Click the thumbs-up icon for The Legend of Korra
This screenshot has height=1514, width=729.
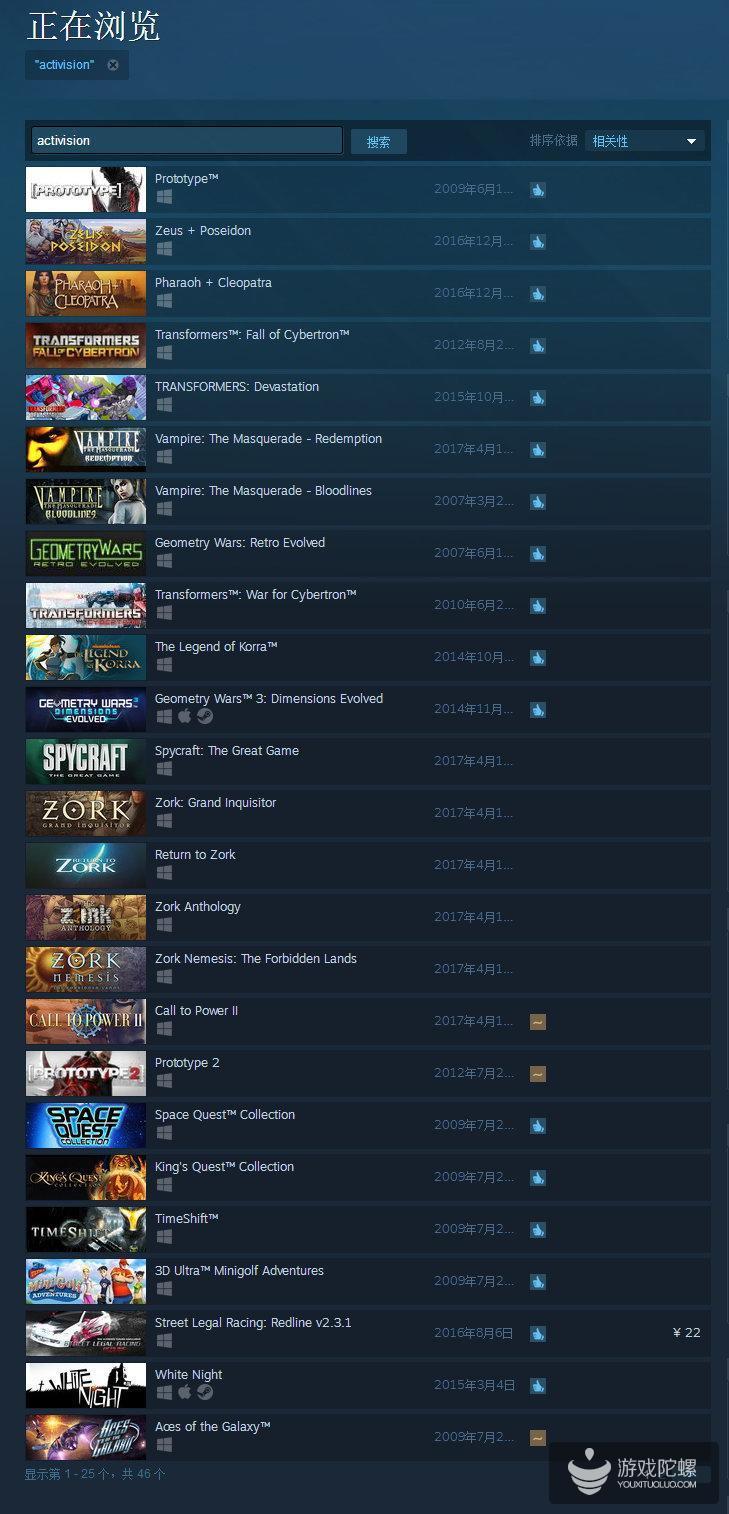[x=537, y=658]
